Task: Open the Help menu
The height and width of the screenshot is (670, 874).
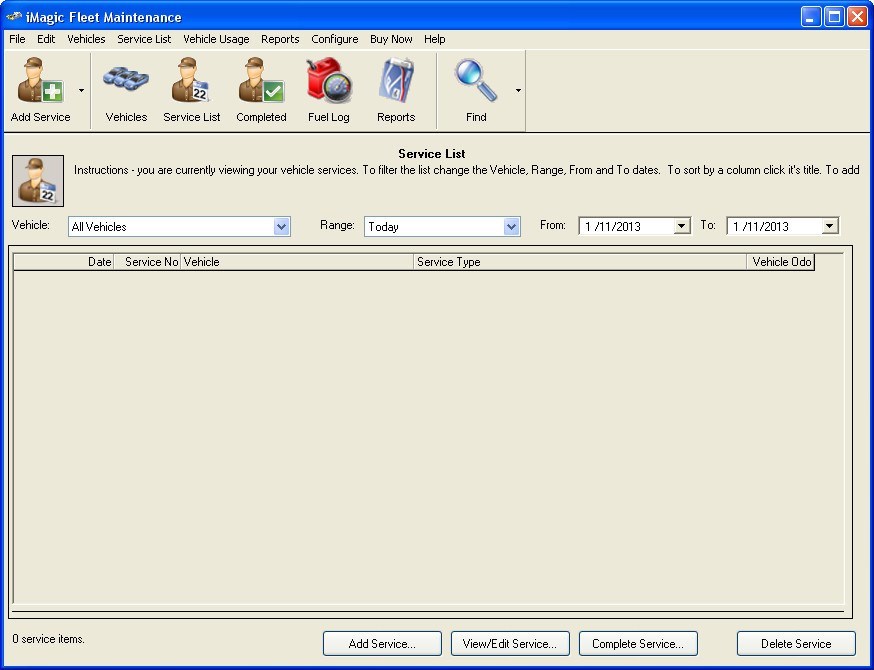Action: (x=434, y=39)
